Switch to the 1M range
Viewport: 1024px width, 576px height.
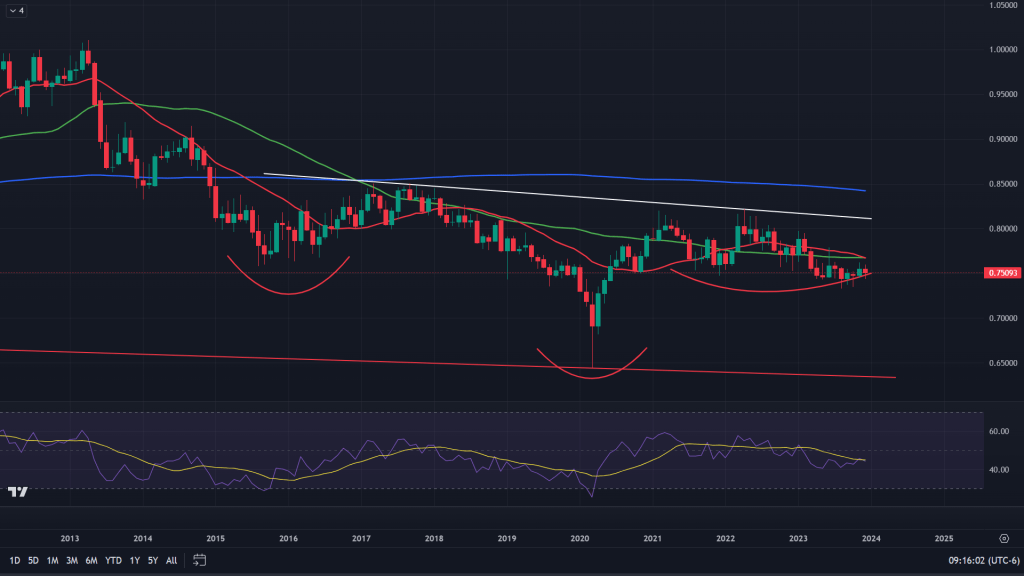click(x=53, y=560)
